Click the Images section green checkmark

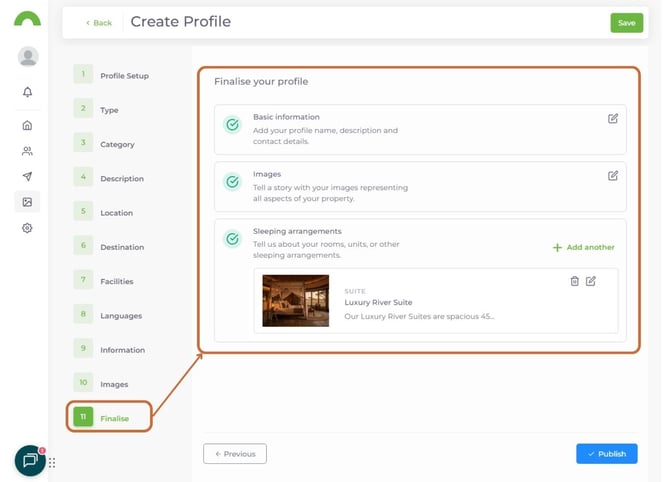point(232,182)
